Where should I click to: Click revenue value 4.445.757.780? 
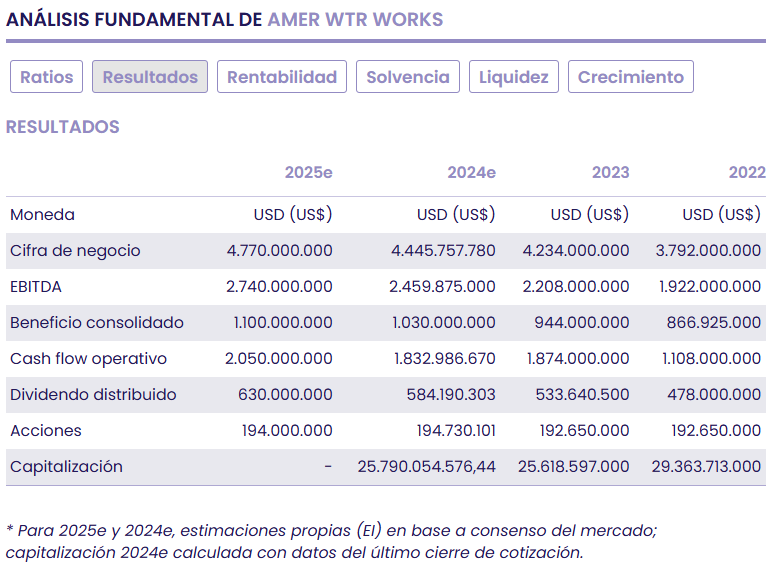click(x=443, y=251)
